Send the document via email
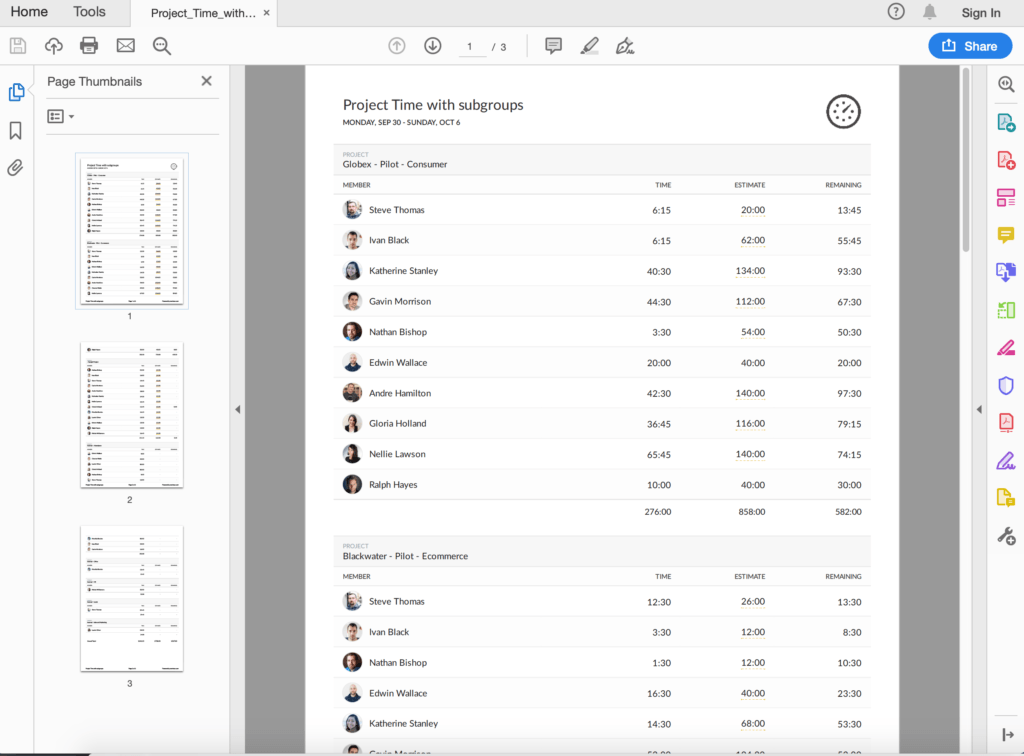This screenshot has height=756, width=1024. (124, 45)
